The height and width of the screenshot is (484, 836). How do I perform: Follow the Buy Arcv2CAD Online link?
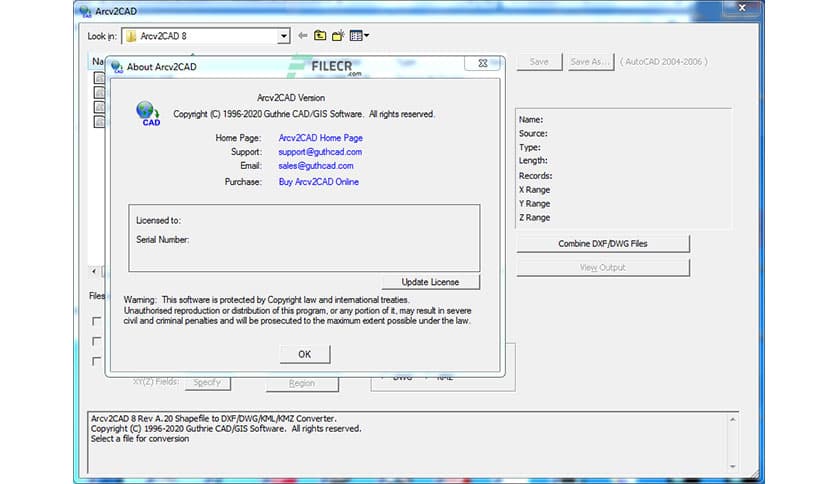318,182
